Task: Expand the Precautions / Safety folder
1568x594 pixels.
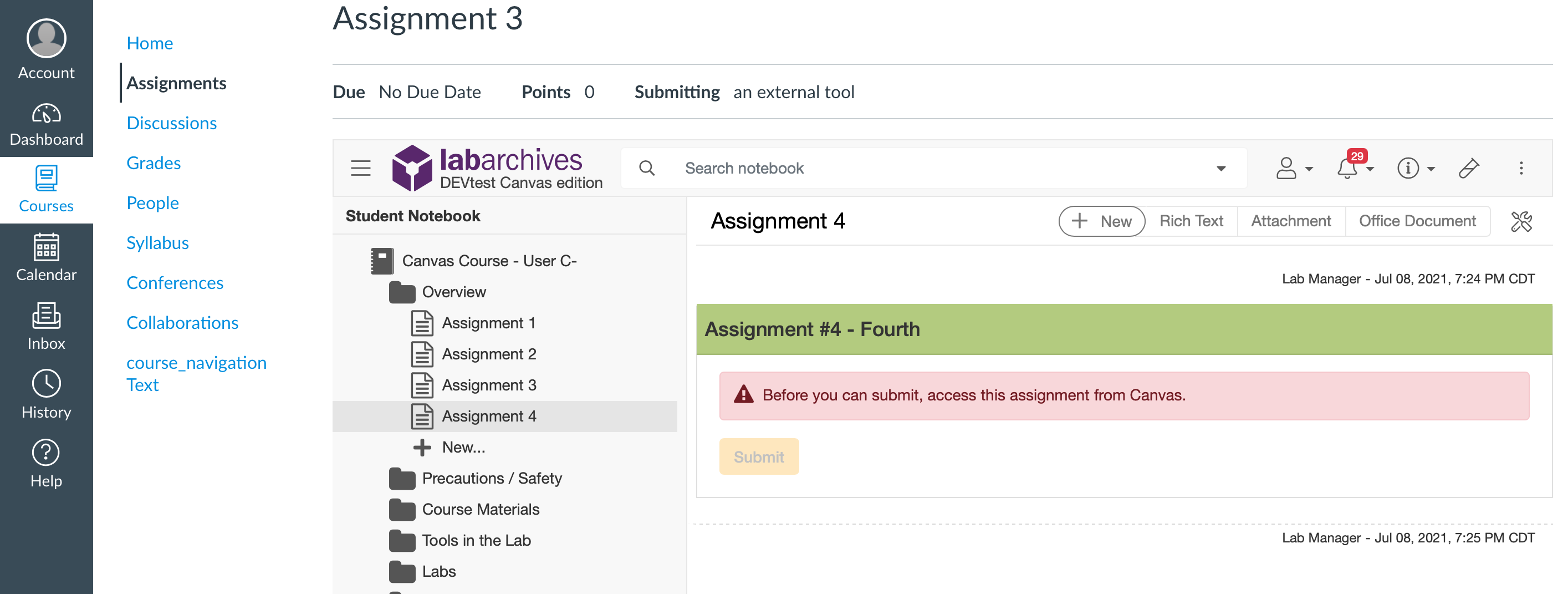Action: point(402,478)
